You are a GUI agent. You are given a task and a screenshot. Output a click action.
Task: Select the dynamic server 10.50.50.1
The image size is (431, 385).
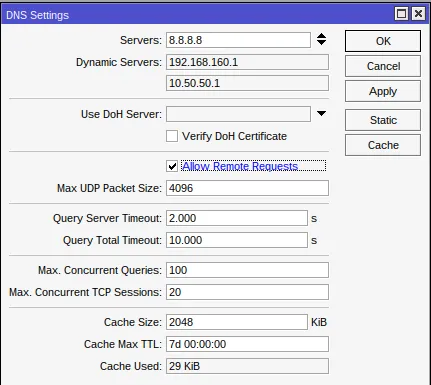pos(247,83)
